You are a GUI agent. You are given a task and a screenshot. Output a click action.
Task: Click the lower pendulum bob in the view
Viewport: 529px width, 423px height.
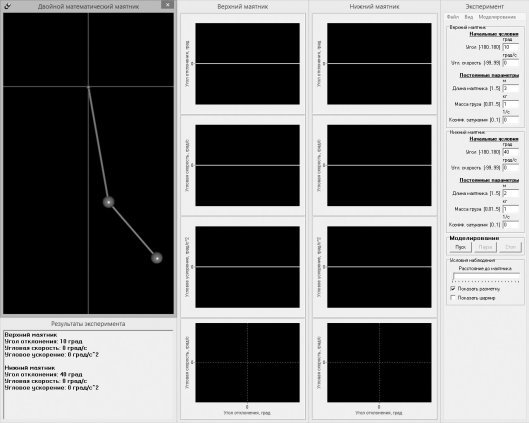pyautogui.click(x=157, y=258)
